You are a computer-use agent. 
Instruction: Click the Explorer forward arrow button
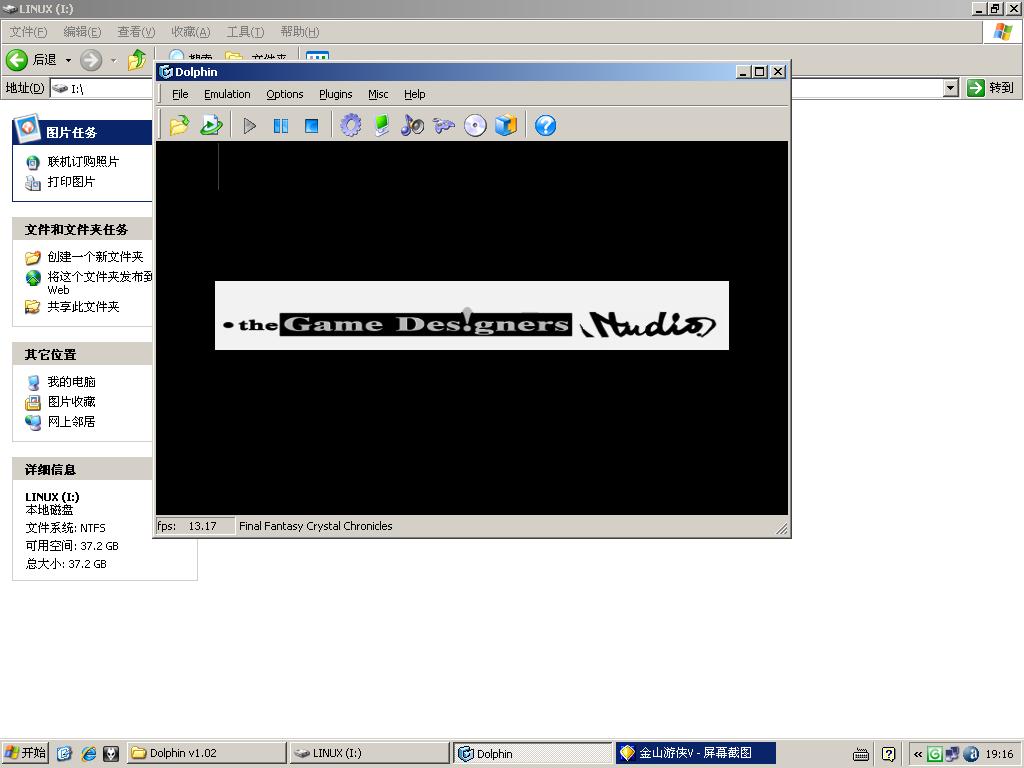(91, 60)
